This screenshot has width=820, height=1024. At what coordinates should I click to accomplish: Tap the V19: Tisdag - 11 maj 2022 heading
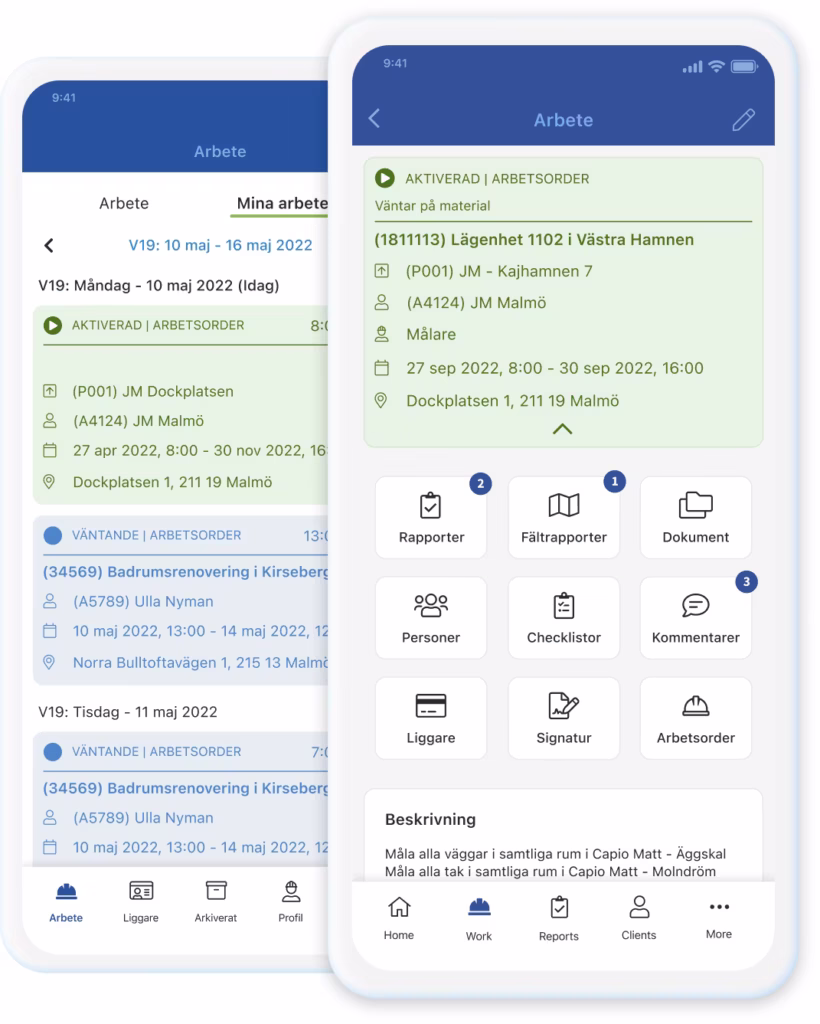coord(128,712)
